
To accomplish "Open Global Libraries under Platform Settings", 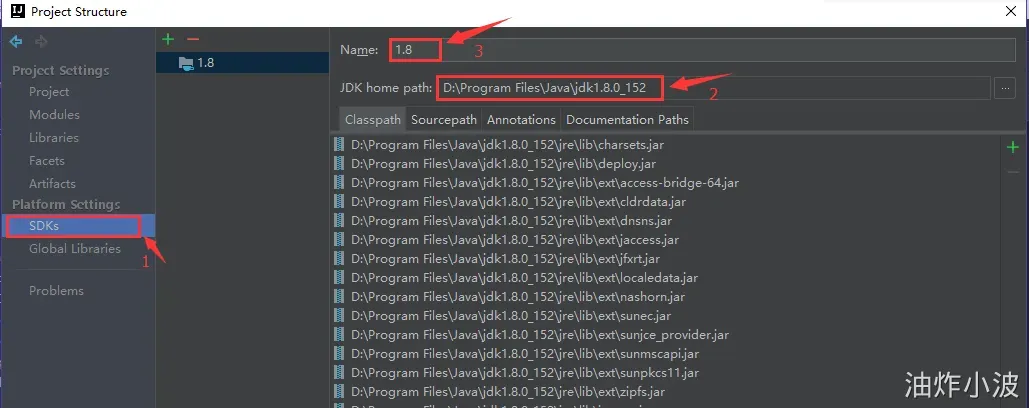I will pyautogui.click(x=75, y=249).
